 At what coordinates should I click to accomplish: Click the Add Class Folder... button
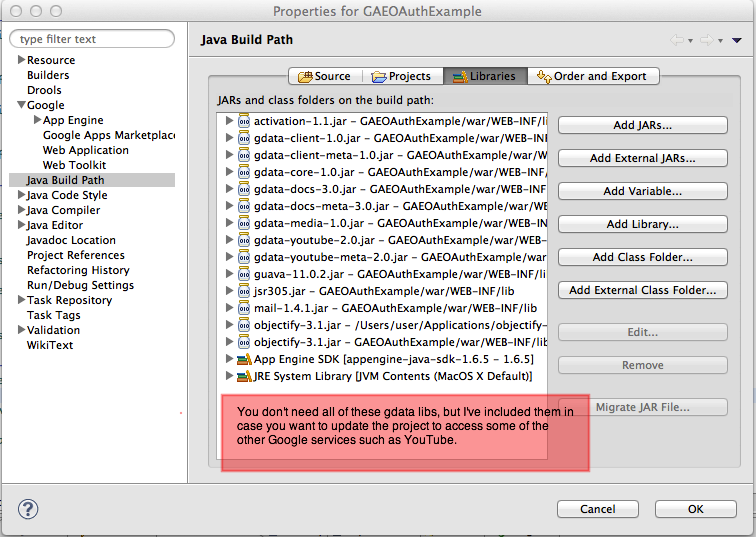point(643,257)
